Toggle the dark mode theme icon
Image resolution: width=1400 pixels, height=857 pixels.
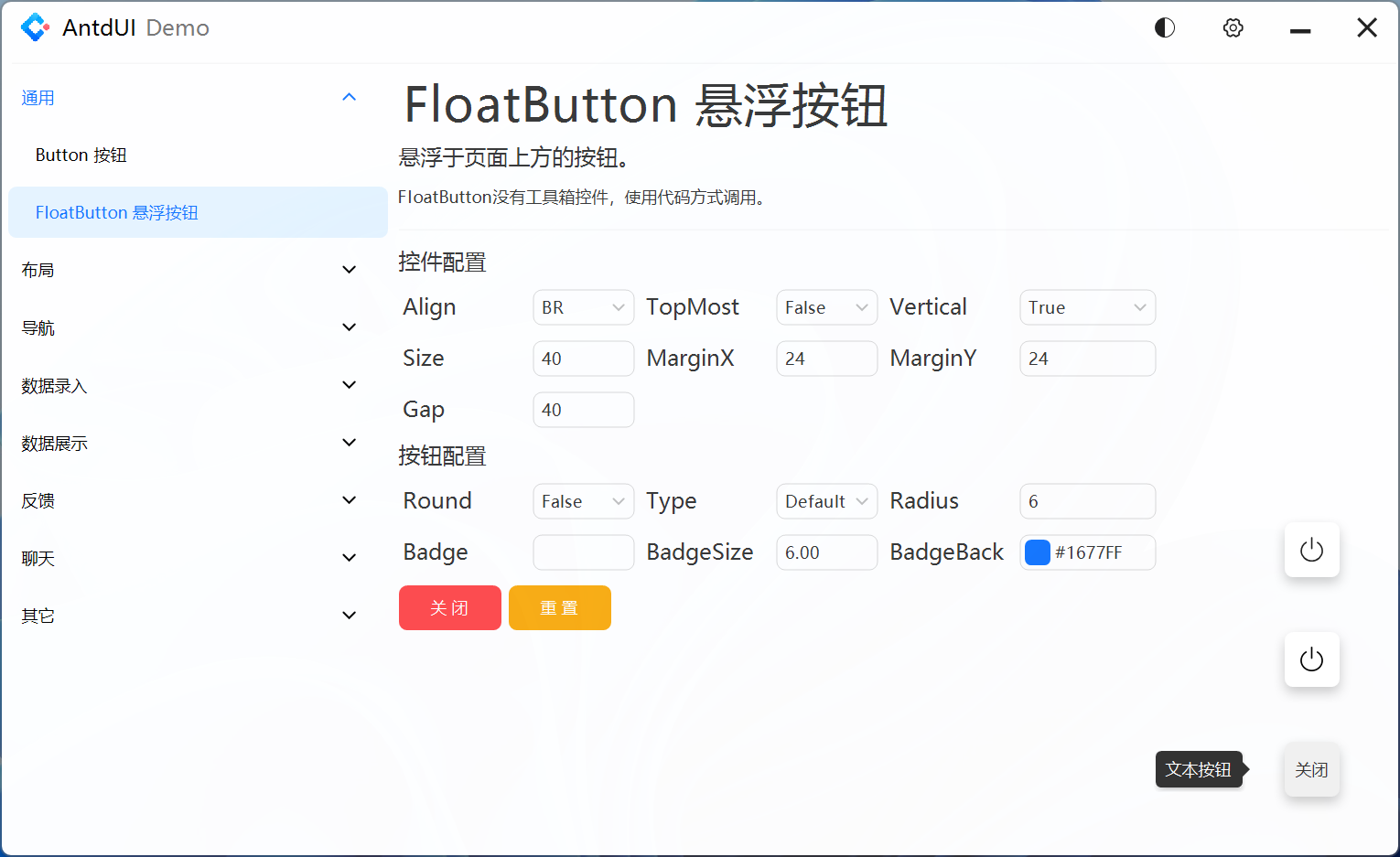click(x=1164, y=27)
